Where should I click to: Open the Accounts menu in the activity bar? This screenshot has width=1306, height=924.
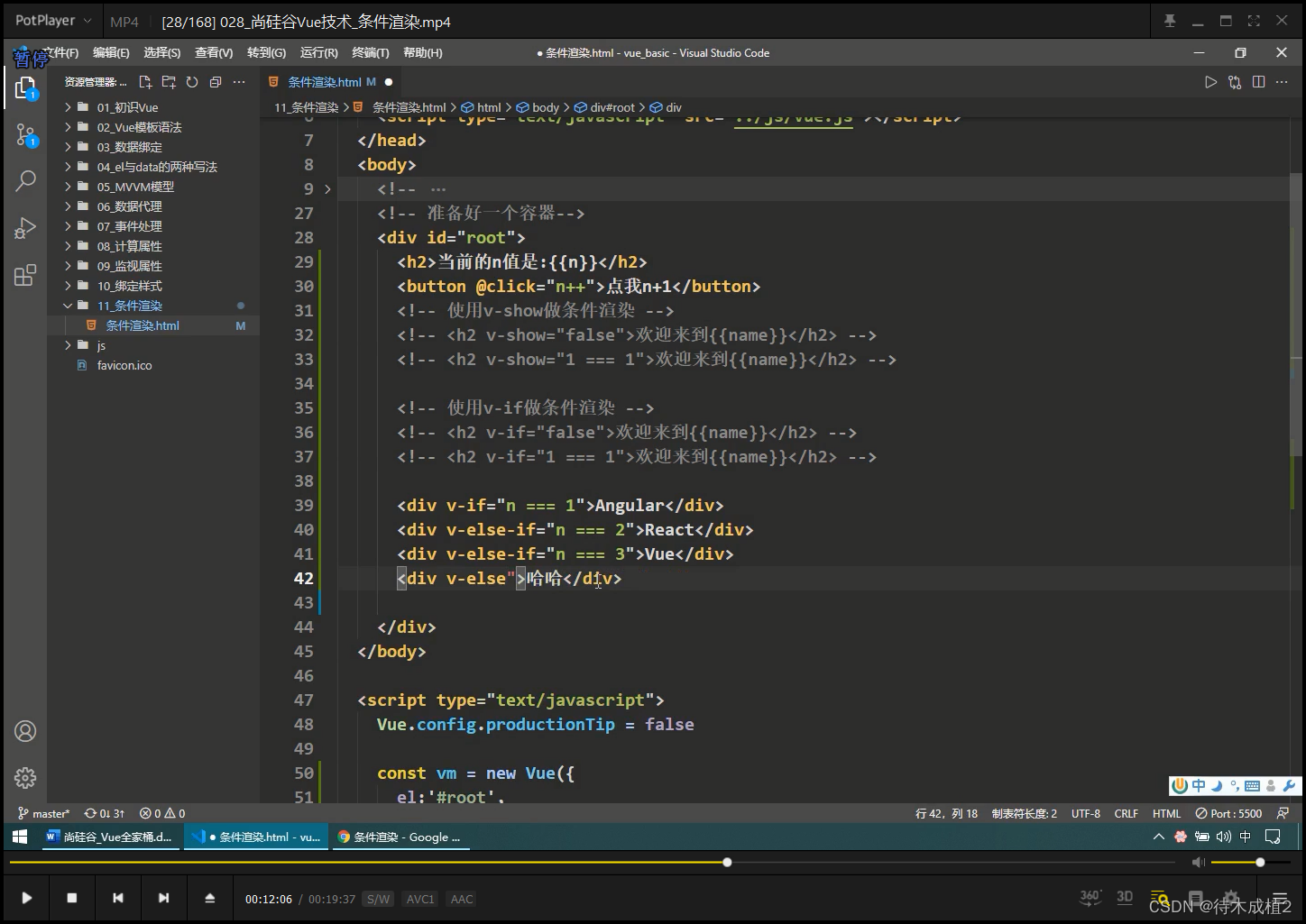25,731
